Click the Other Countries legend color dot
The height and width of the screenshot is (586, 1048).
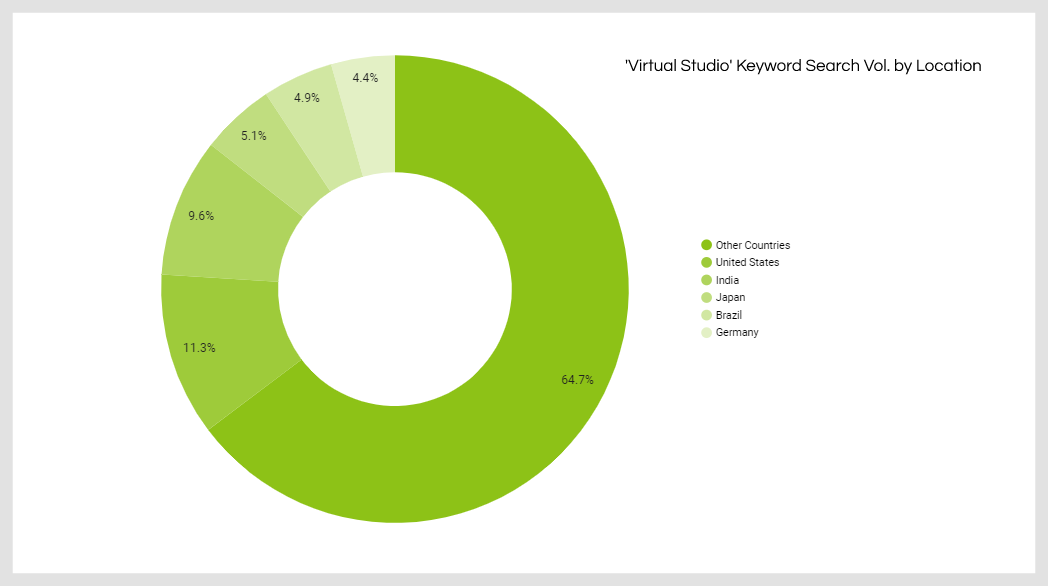click(x=706, y=245)
